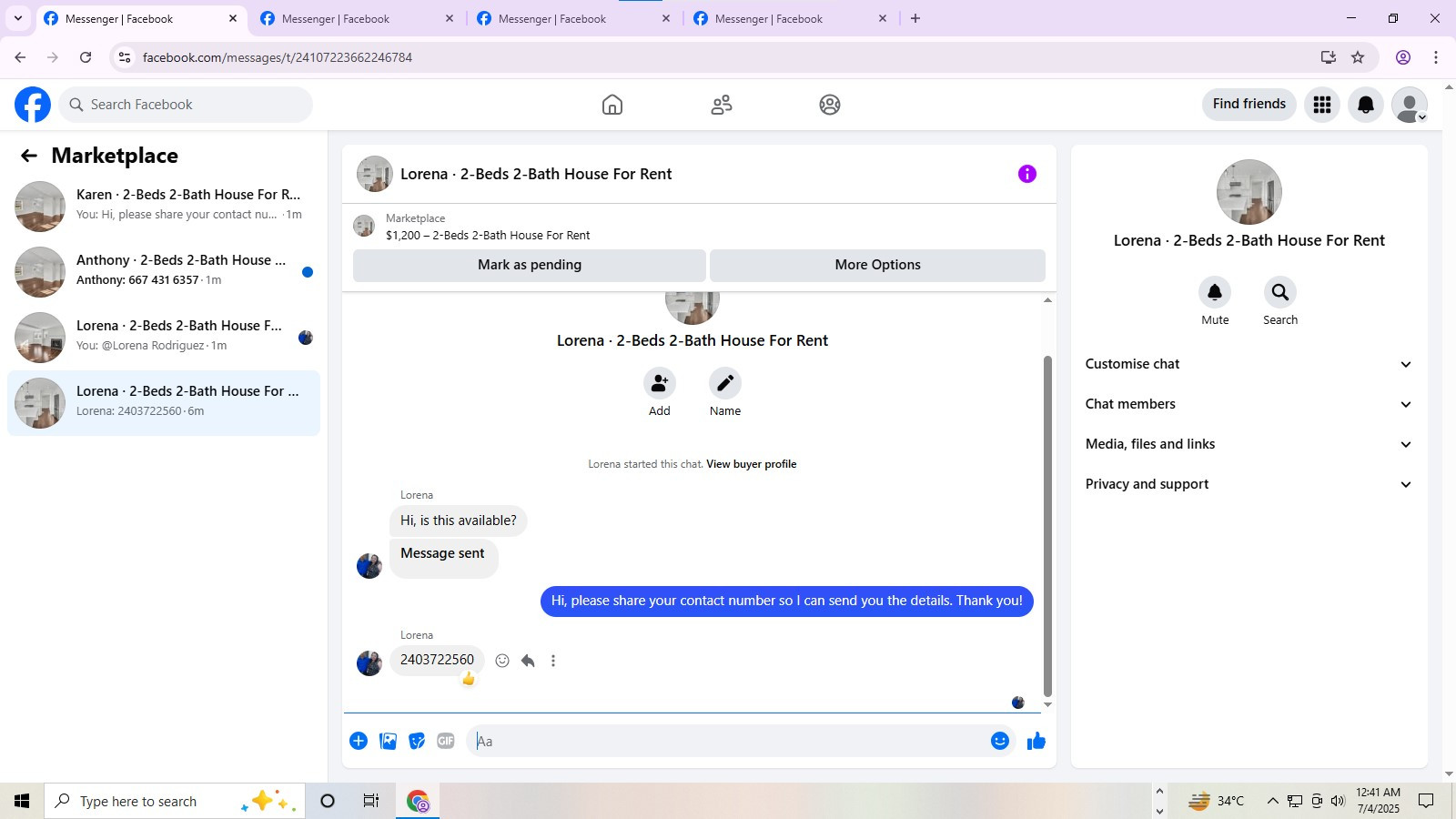This screenshot has width=1456, height=819.
Task: Open Windows notification center icon
Action: [1426, 801]
